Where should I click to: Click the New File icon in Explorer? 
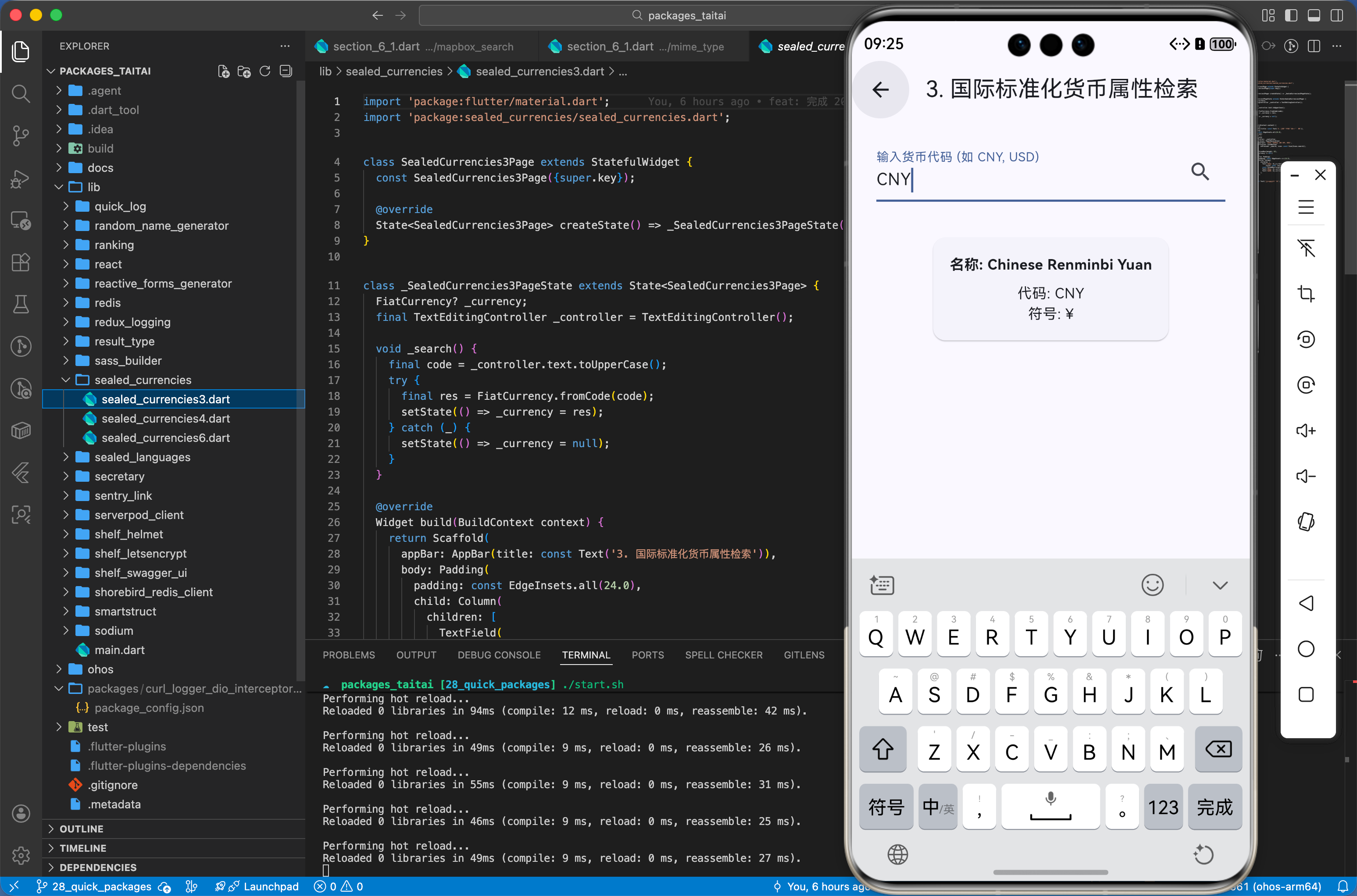coord(224,71)
